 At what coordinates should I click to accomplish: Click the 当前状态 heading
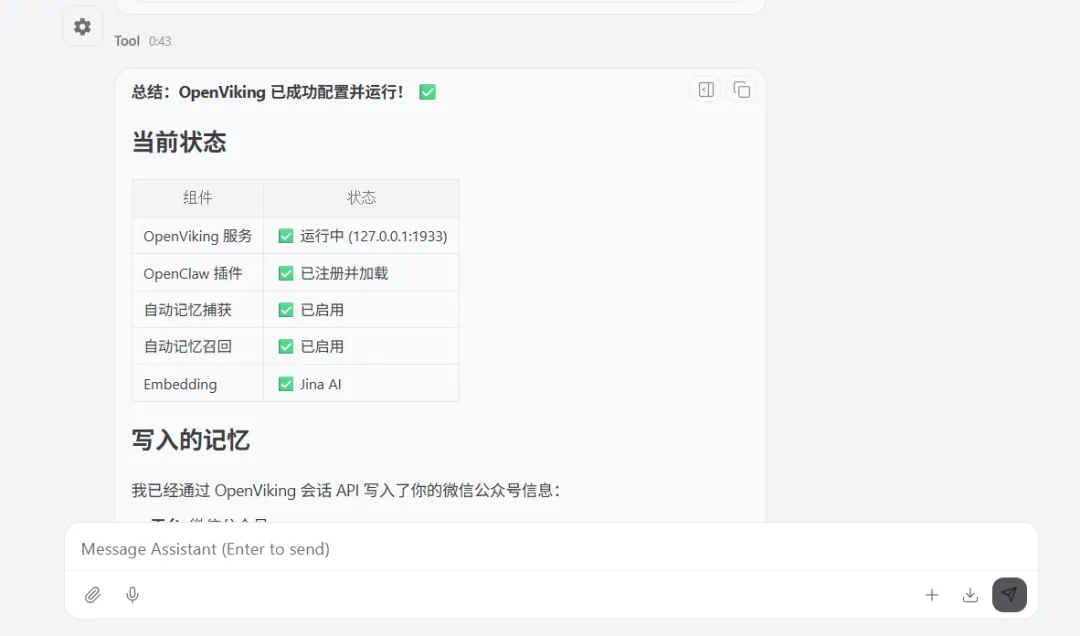(179, 143)
